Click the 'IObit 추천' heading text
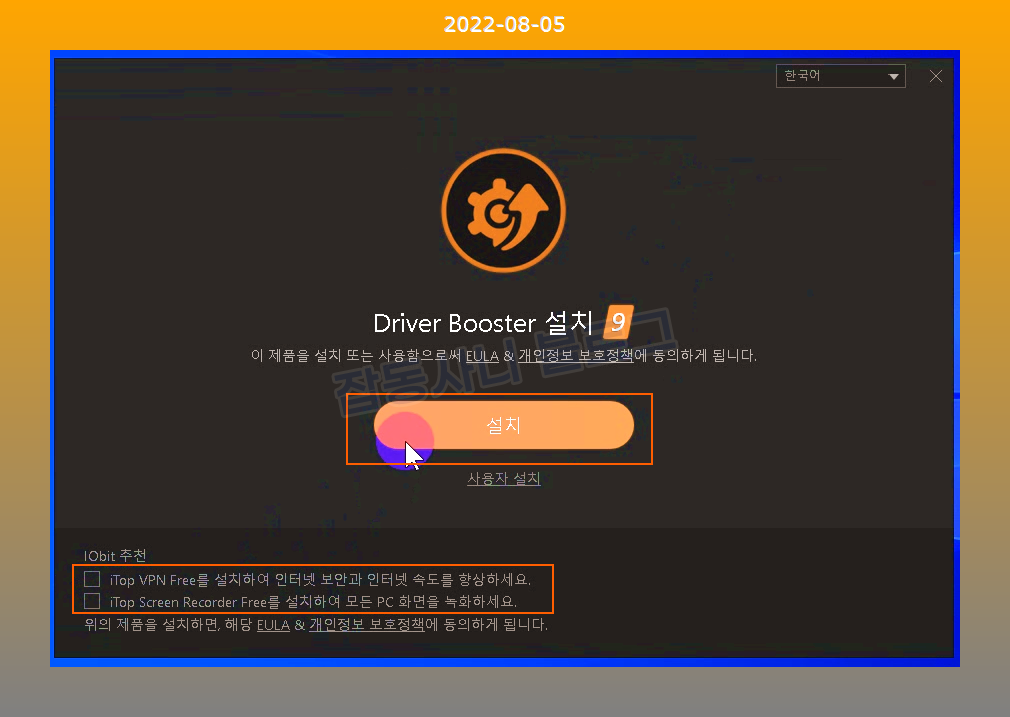Viewport: 1010px width, 717px height. 115,555
